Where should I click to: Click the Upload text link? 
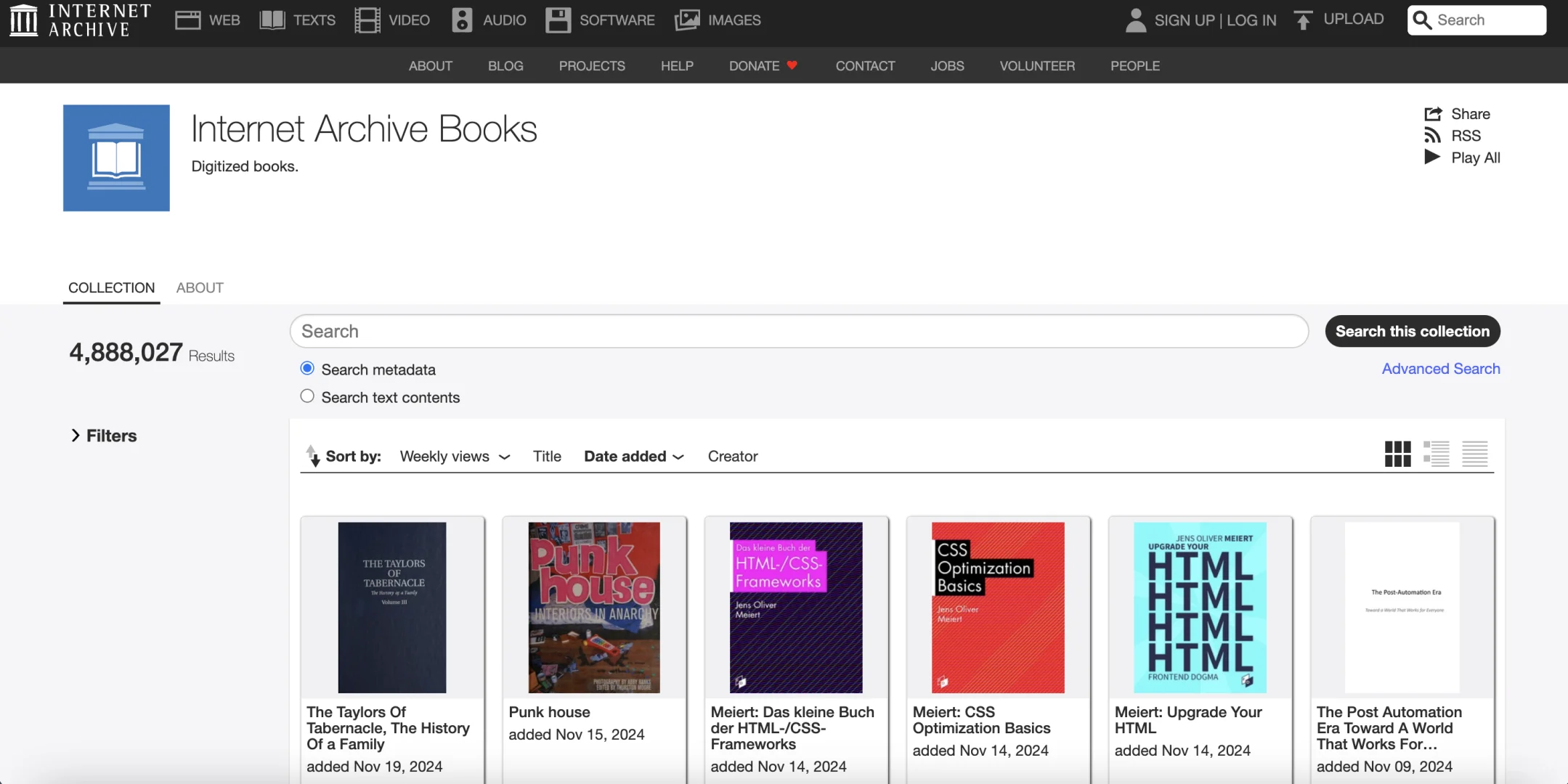1354,19
